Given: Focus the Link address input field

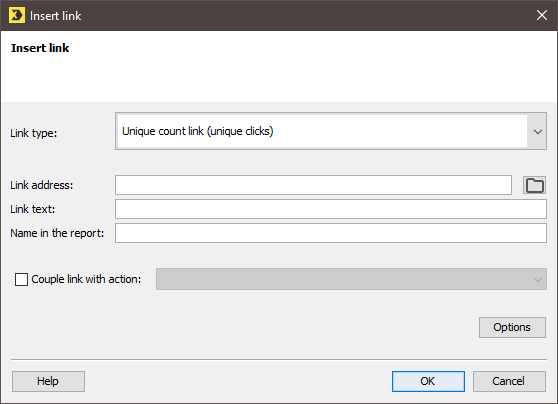Looking at the screenshot, I should (x=313, y=185).
